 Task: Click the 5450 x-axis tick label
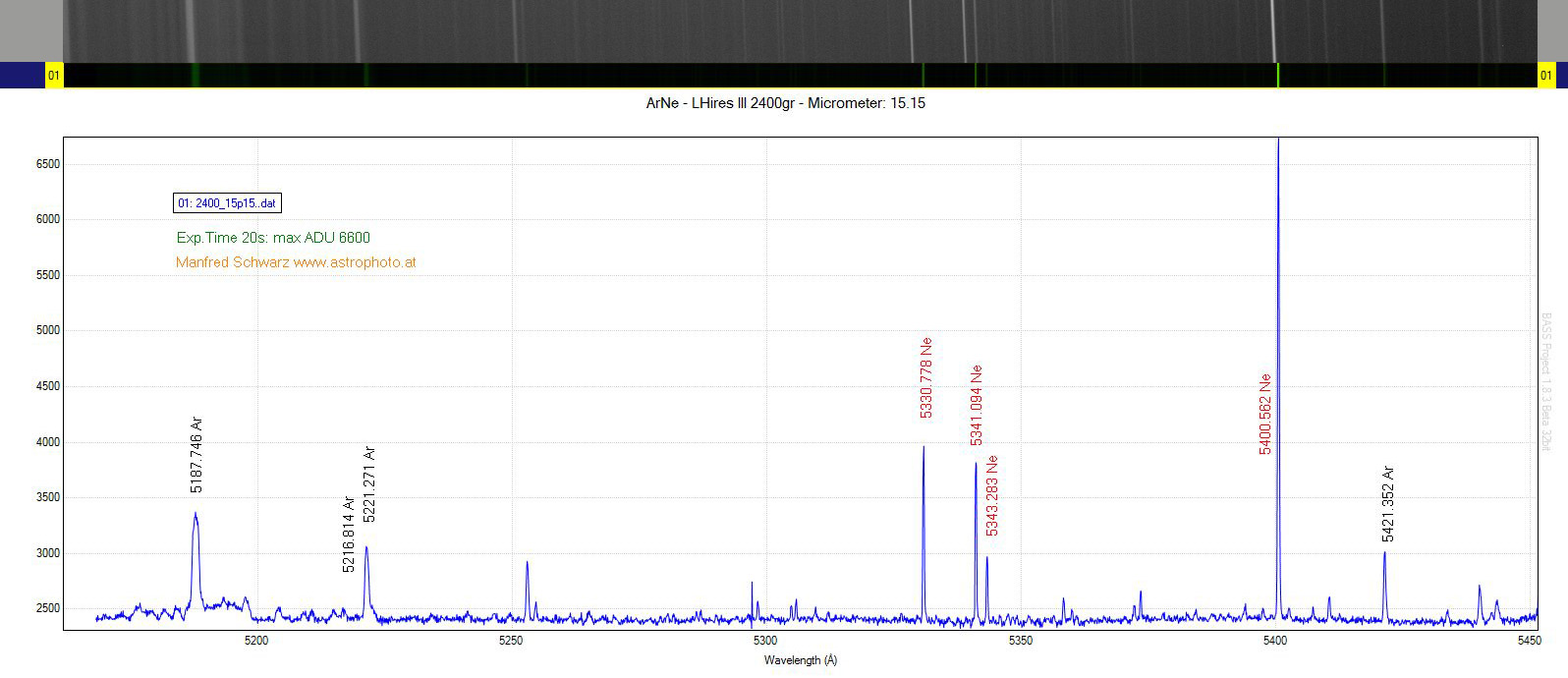click(x=1530, y=641)
